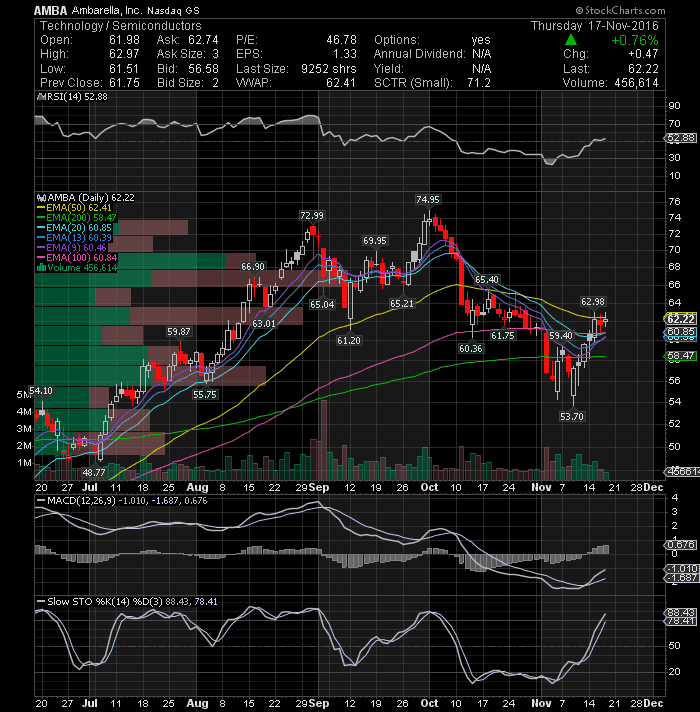This screenshot has height=712, width=700.
Task: Click the 54.10 price label
Action: pyautogui.click(x=41, y=391)
